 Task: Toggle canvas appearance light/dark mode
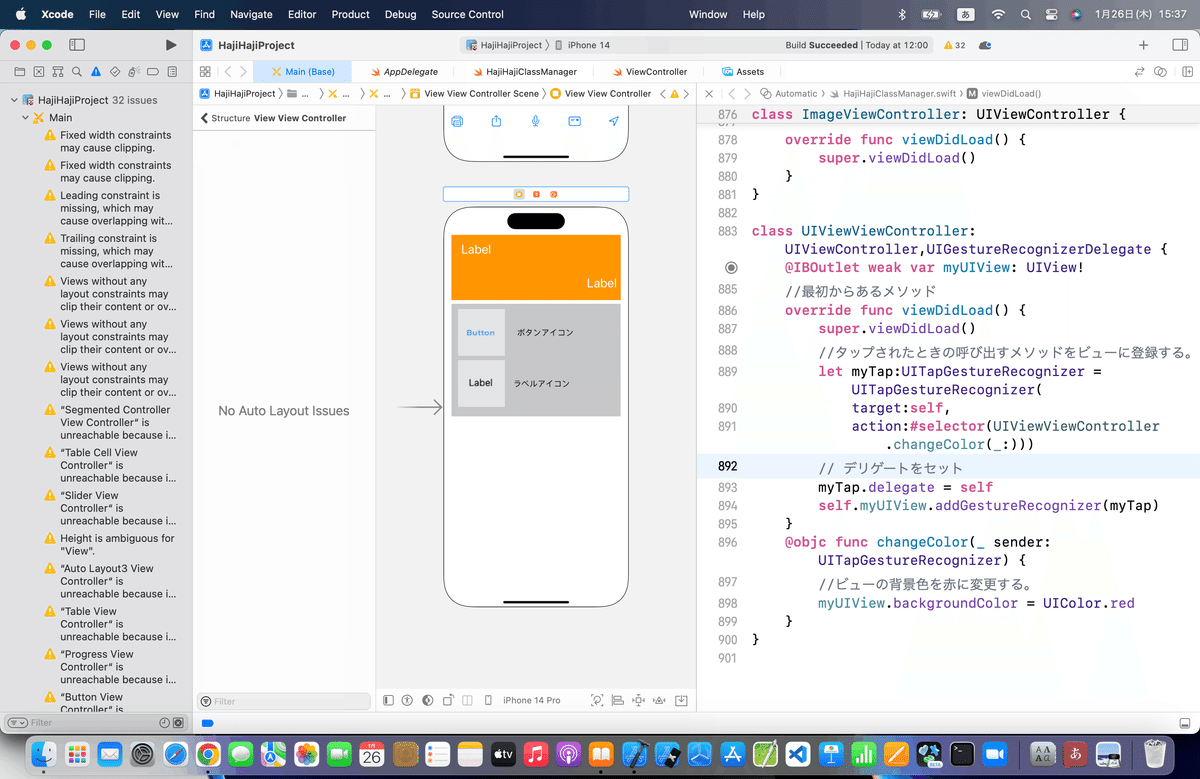click(x=428, y=701)
